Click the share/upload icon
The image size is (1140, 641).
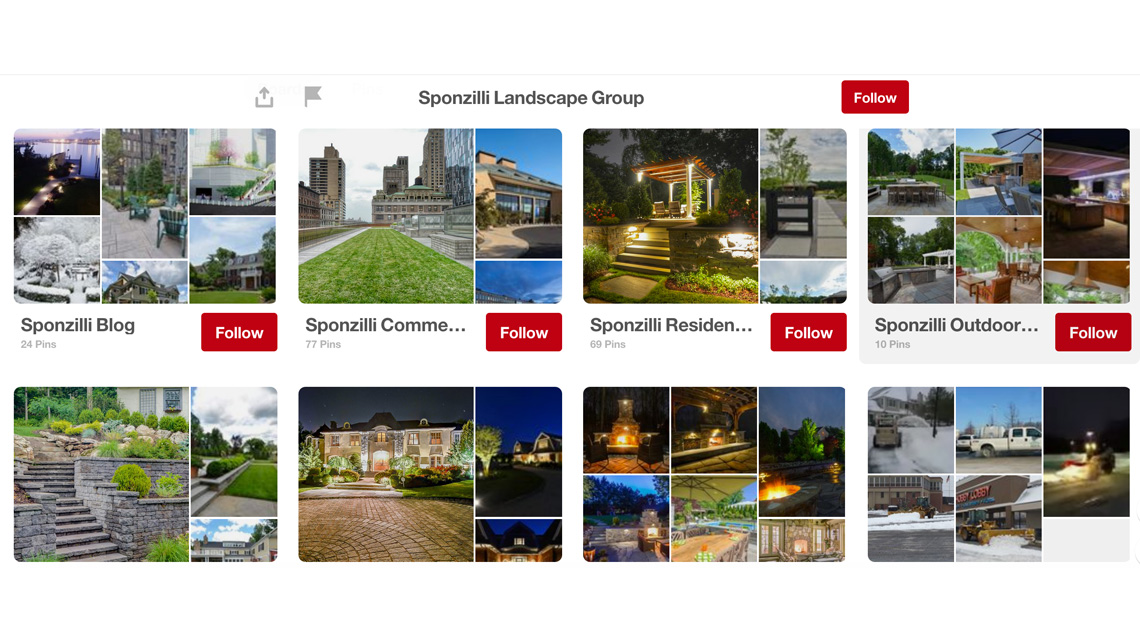(x=264, y=97)
